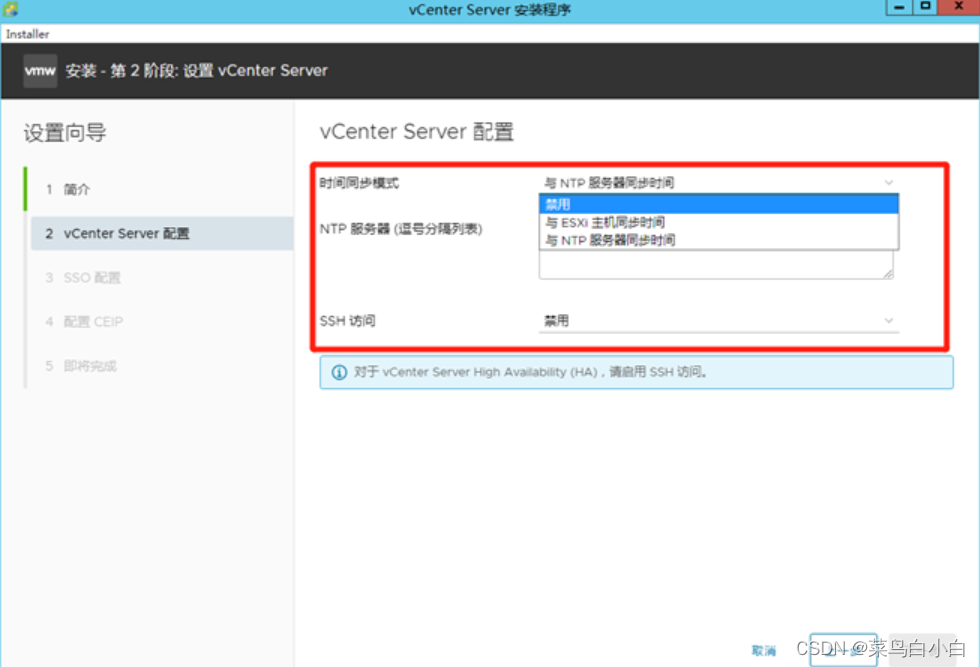Select 禁用 in time sync list
The height and width of the screenshot is (667, 980).
coord(718,204)
